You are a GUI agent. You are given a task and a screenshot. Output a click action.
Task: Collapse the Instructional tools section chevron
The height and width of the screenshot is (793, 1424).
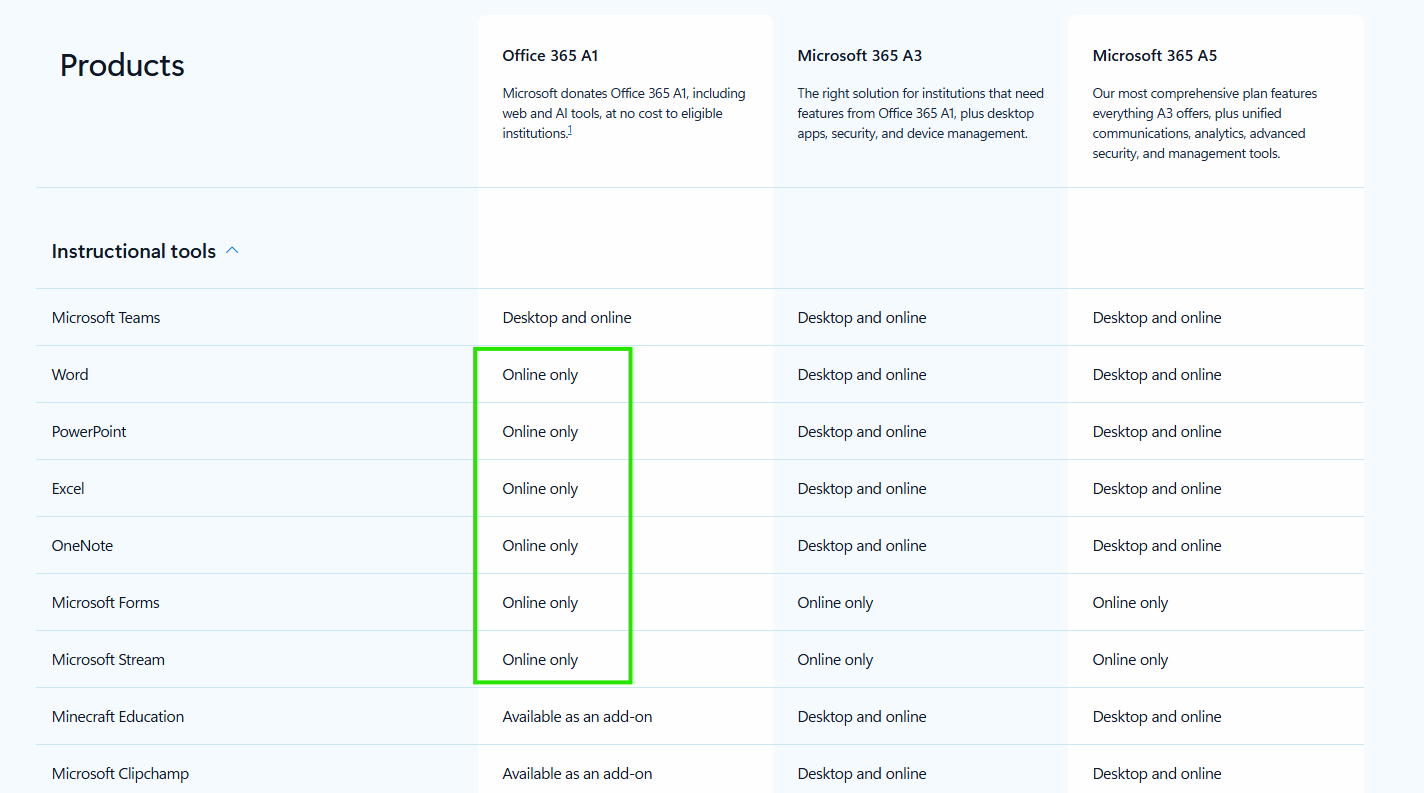(232, 251)
